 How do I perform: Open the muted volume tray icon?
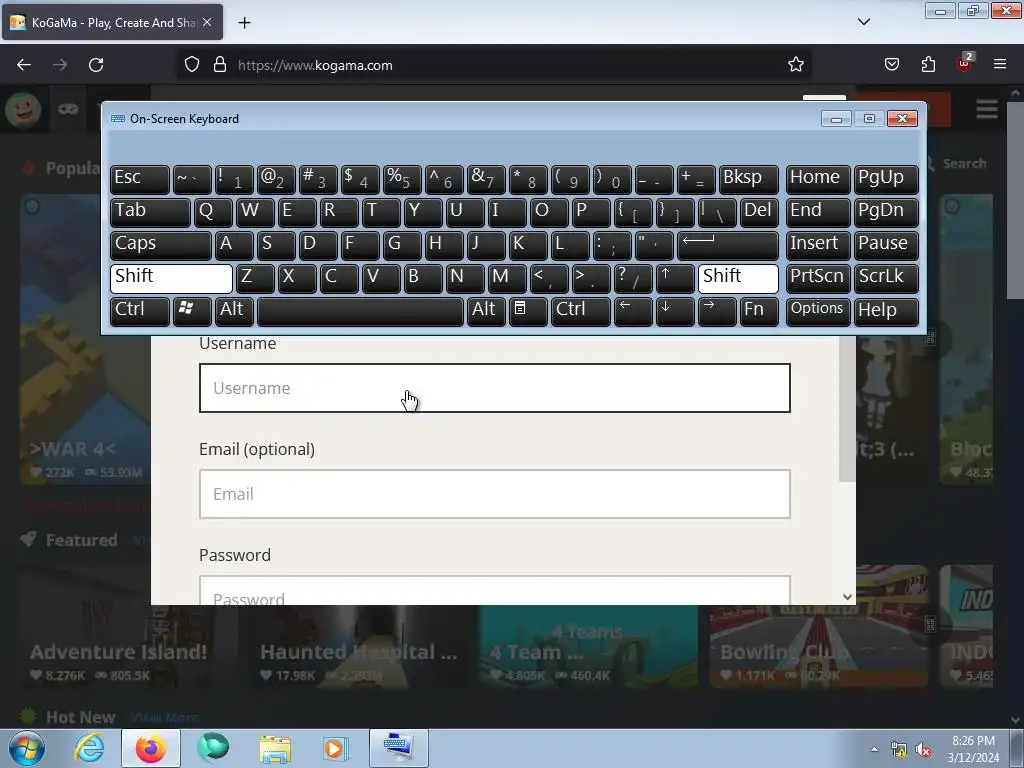click(x=923, y=750)
